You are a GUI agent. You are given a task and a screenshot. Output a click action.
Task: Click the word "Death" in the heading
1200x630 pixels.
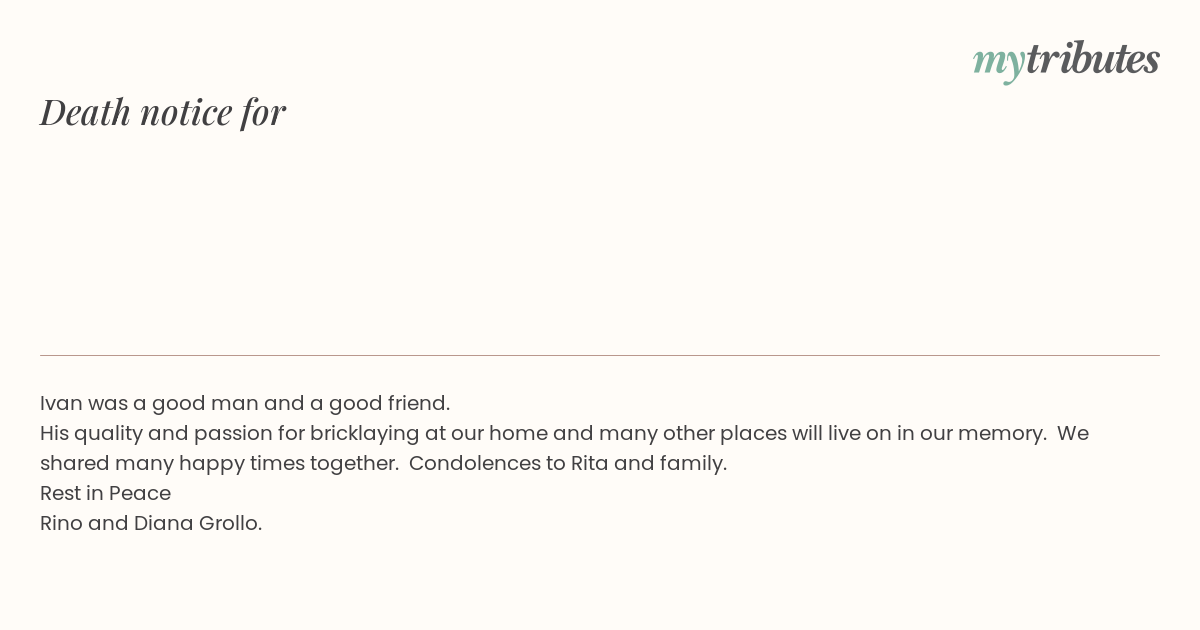pos(86,112)
